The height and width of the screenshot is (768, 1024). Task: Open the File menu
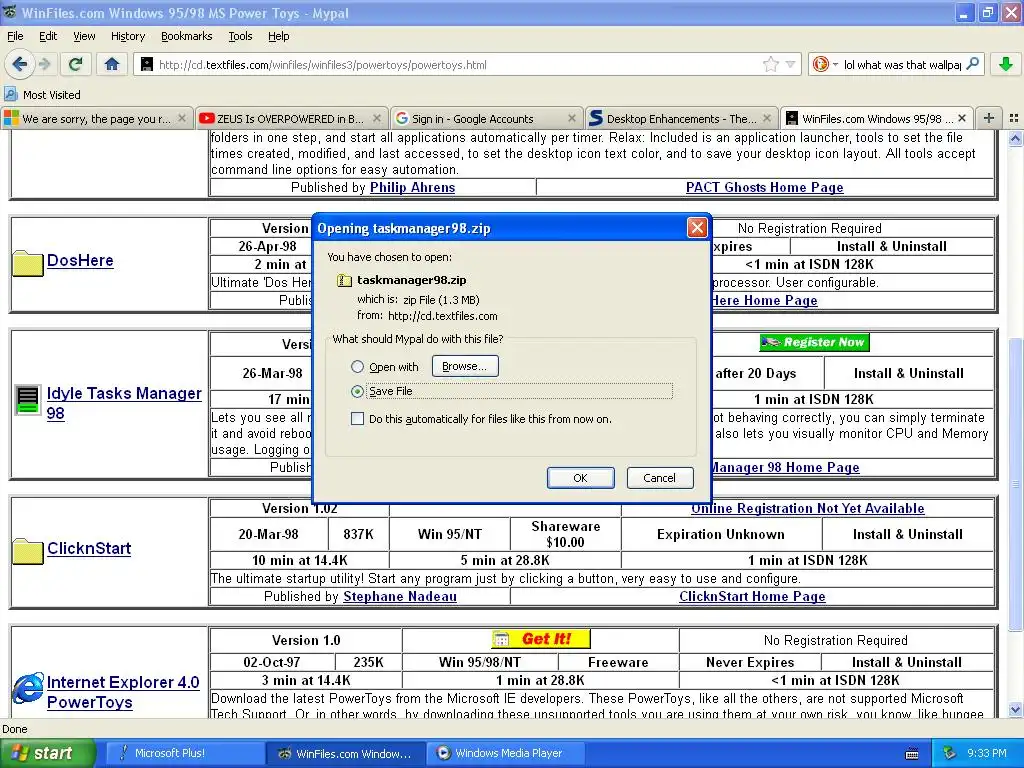[x=15, y=36]
